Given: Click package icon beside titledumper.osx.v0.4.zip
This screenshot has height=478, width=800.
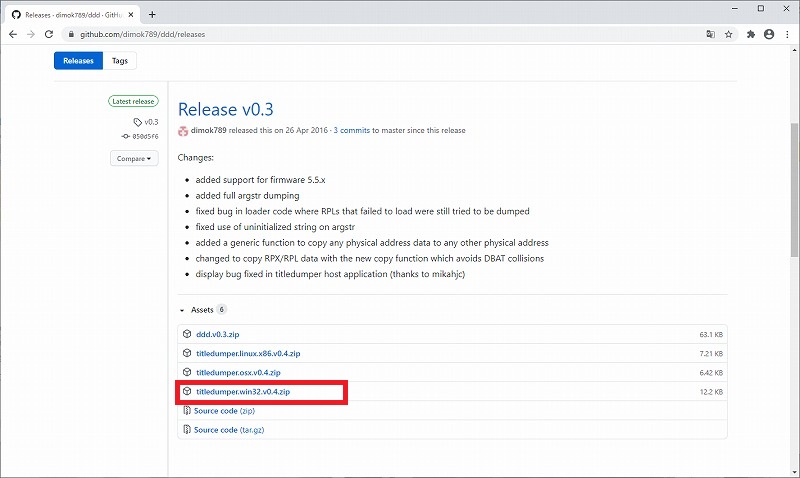Looking at the screenshot, I should click(x=187, y=372).
